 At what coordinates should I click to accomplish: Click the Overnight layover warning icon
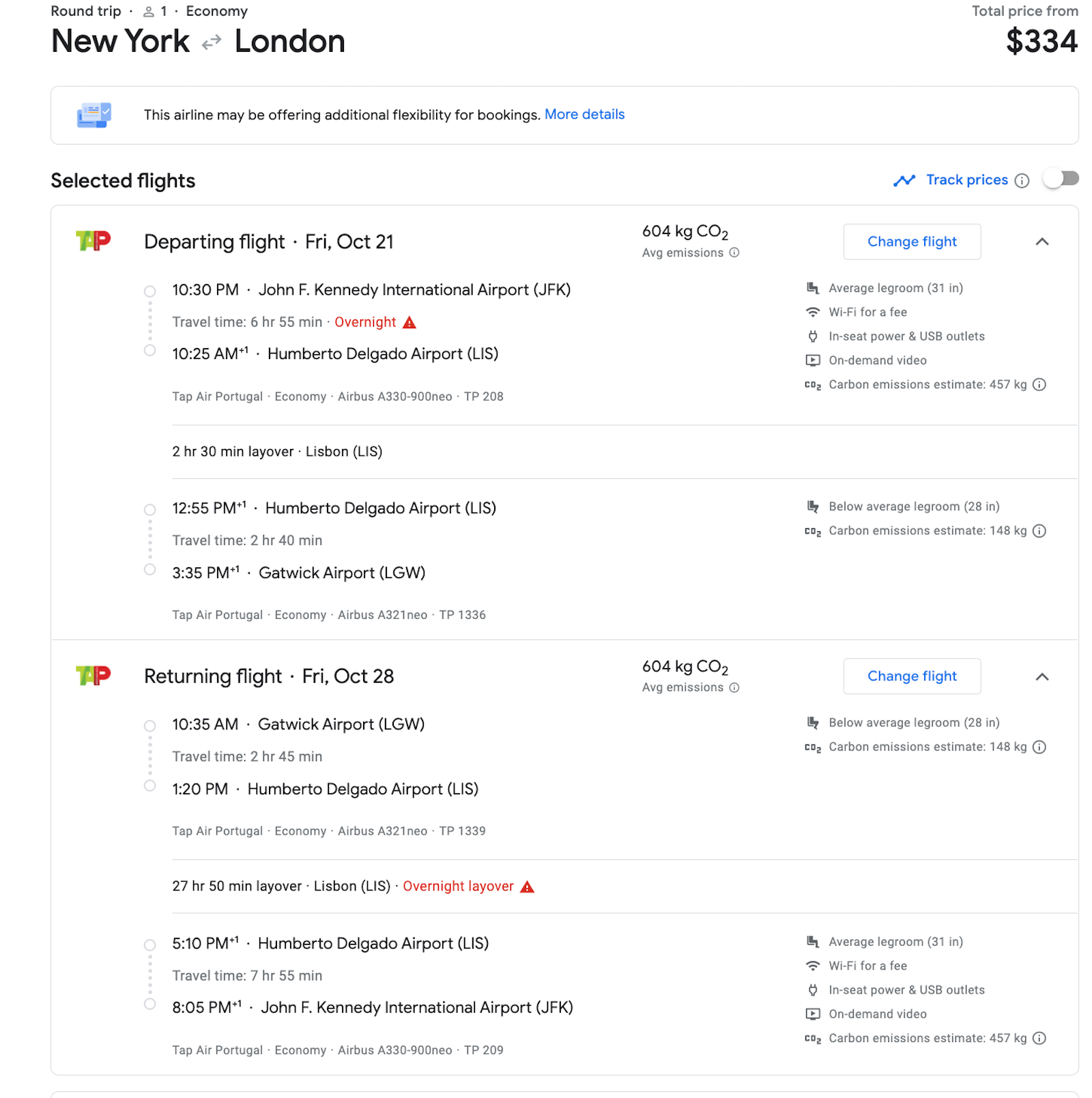point(526,886)
